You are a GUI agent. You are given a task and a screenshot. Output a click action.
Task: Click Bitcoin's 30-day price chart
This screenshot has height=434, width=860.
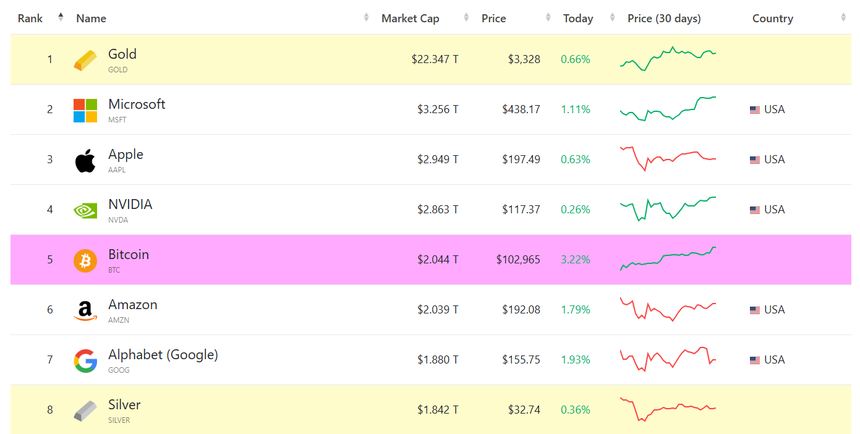[668, 258]
